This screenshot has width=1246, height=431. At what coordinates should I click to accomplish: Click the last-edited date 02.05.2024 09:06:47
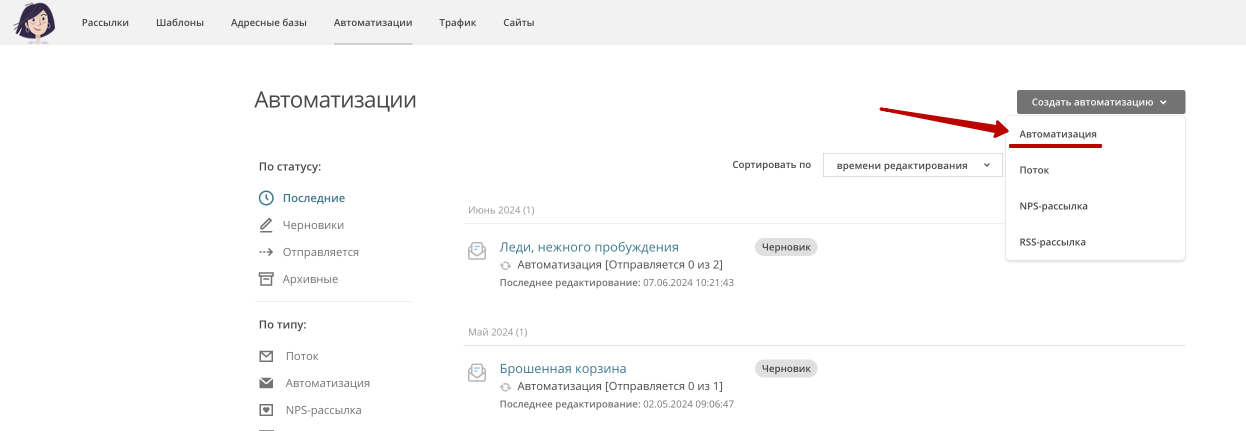coord(689,405)
